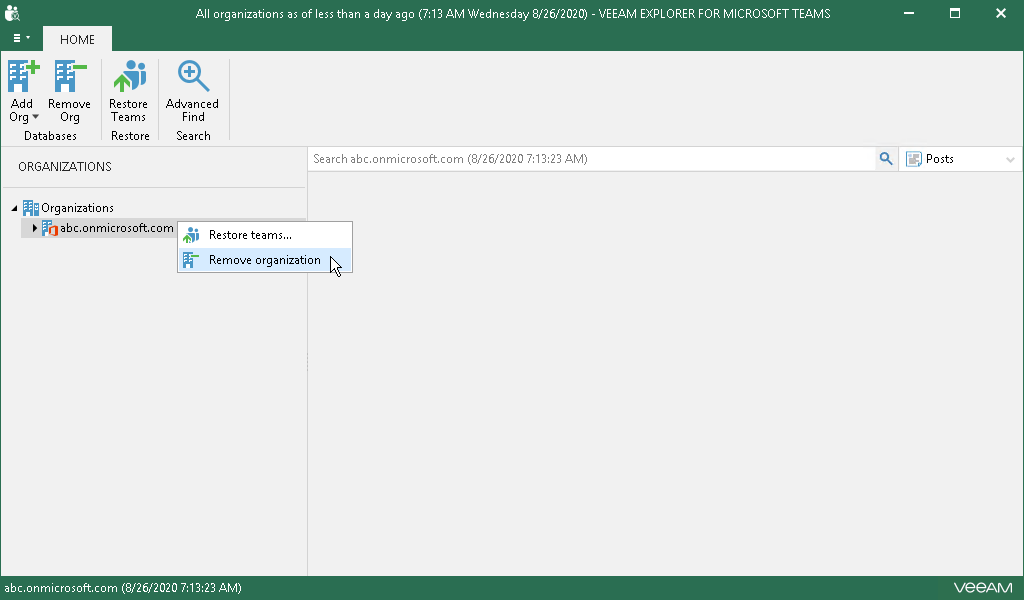Open the application menu button

pos(22,39)
